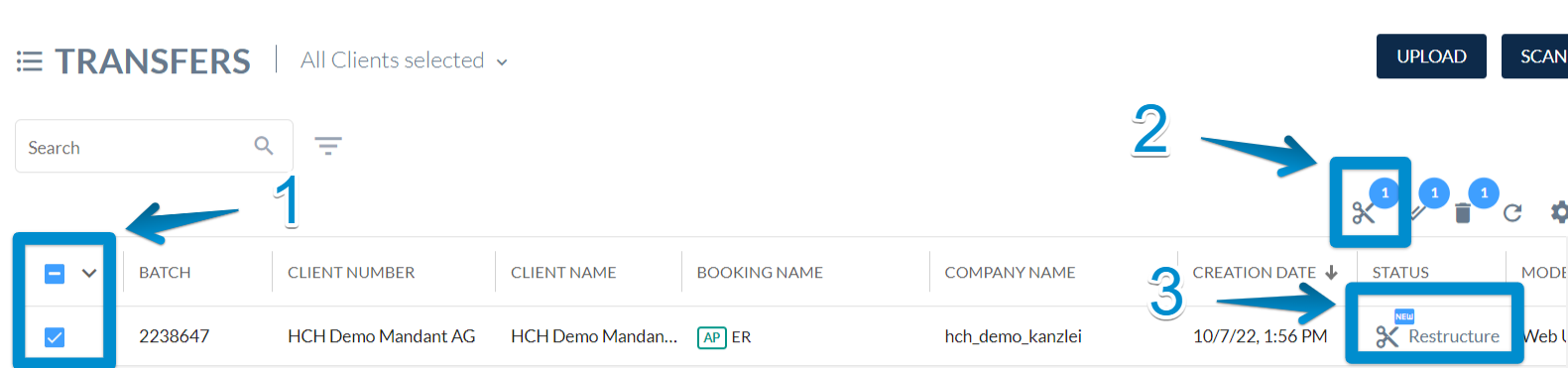Screen dimensions: 1568x368
Task: Open the table settings gear icon
Action: (x=1559, y=212)
